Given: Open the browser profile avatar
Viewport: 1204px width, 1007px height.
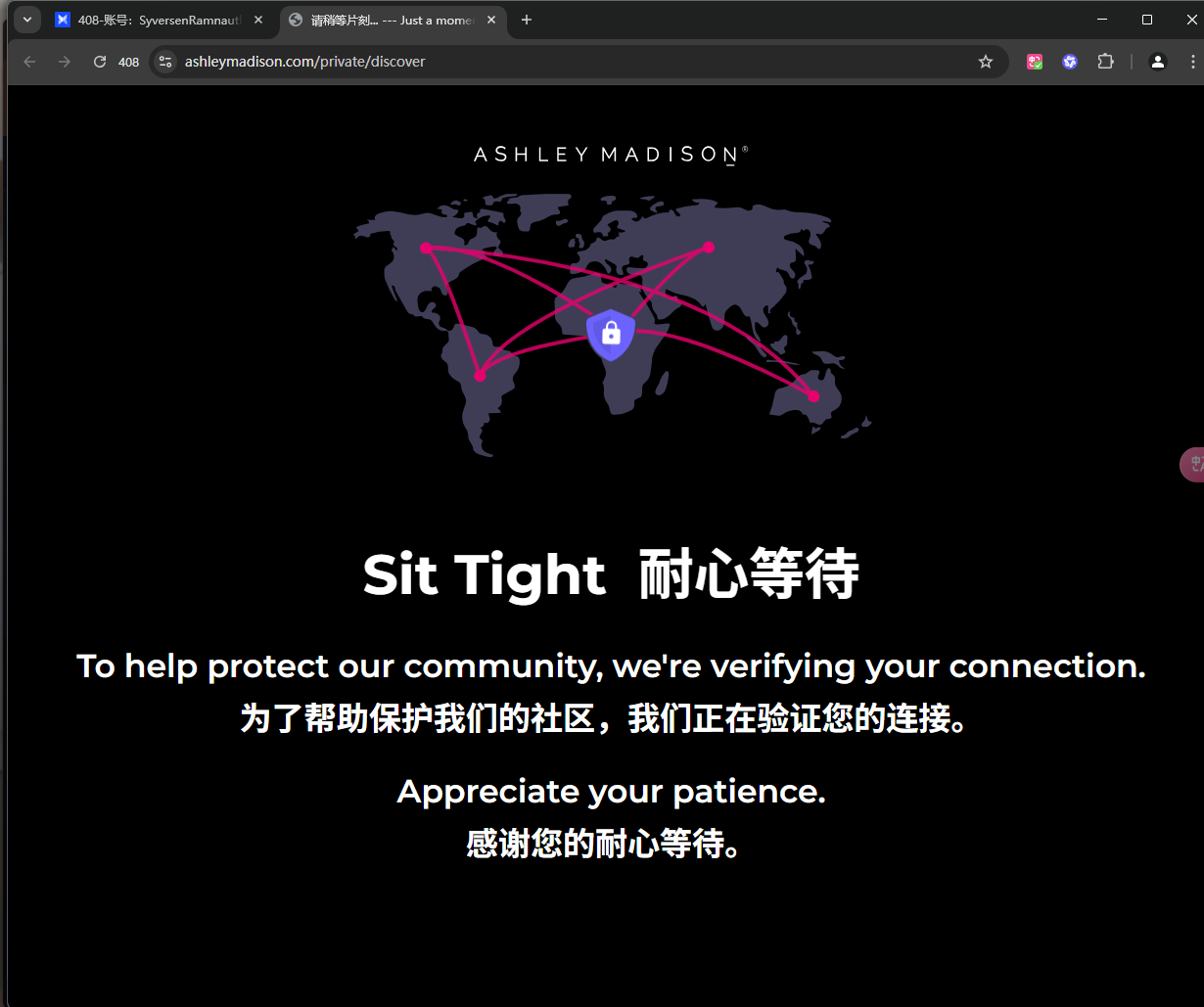Looking at the screenshot, I should point(1158,62).
